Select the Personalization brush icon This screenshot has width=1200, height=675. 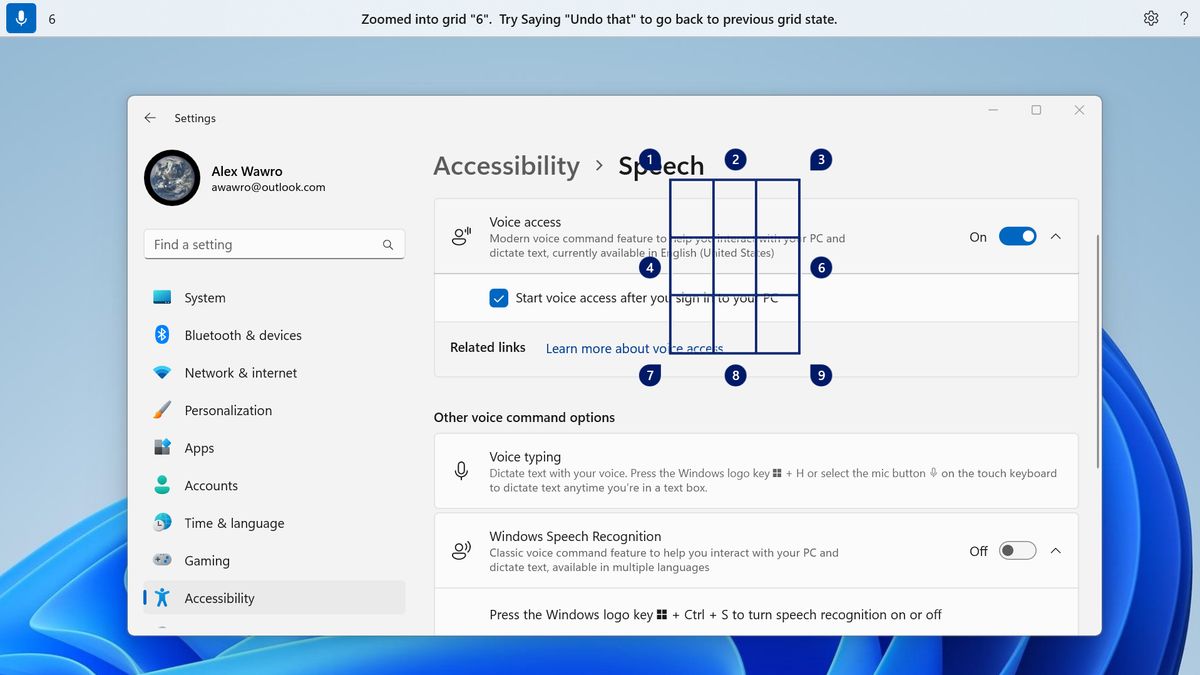[162, 410]
